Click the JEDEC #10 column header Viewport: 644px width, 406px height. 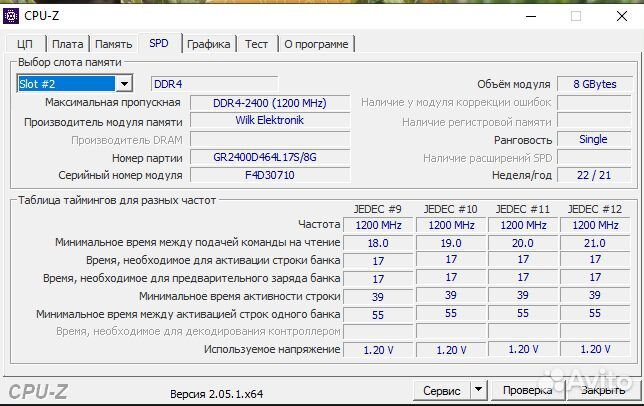451,209
